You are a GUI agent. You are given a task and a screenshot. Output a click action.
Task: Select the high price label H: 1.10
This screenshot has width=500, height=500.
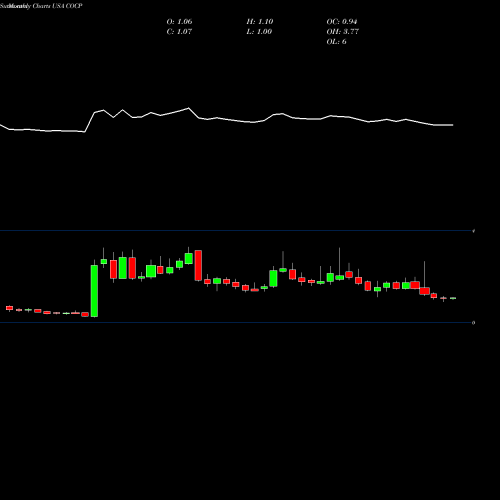pos(260,22)
